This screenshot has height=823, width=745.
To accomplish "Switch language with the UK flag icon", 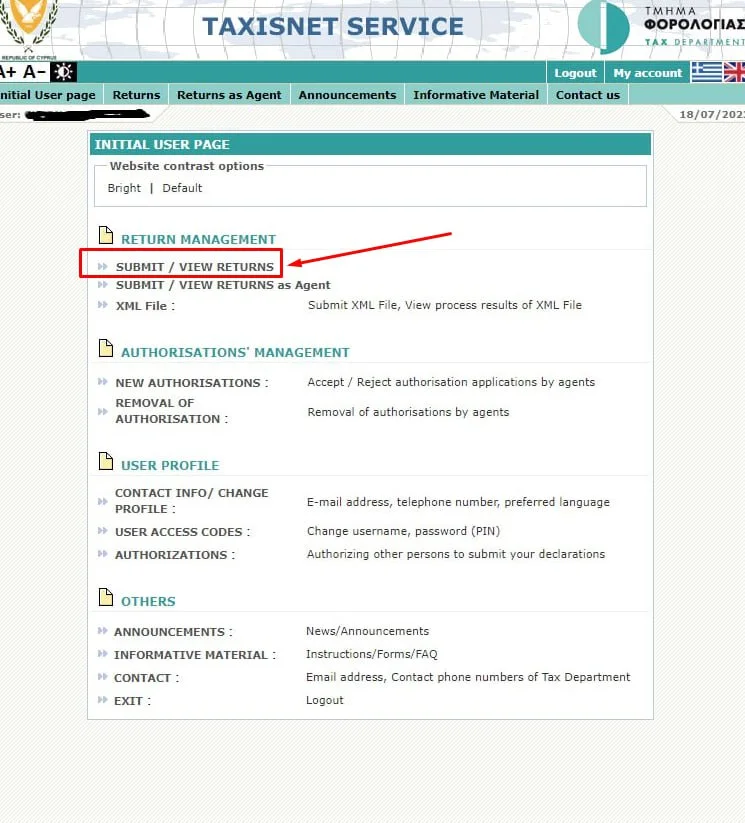I will point(735,72).
